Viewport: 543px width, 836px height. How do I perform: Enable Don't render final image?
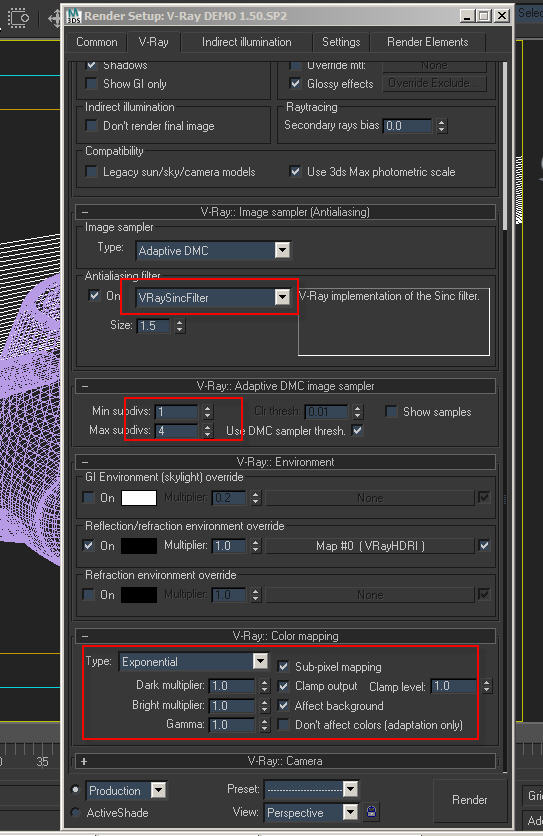click(x=92, y=126)
